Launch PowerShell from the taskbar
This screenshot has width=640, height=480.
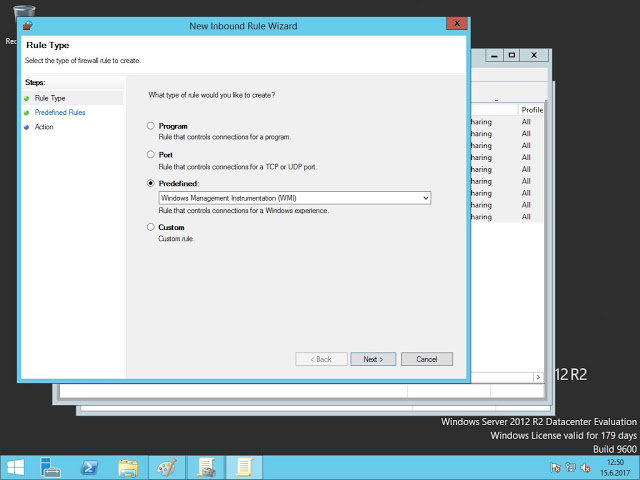tap(90, 467)
